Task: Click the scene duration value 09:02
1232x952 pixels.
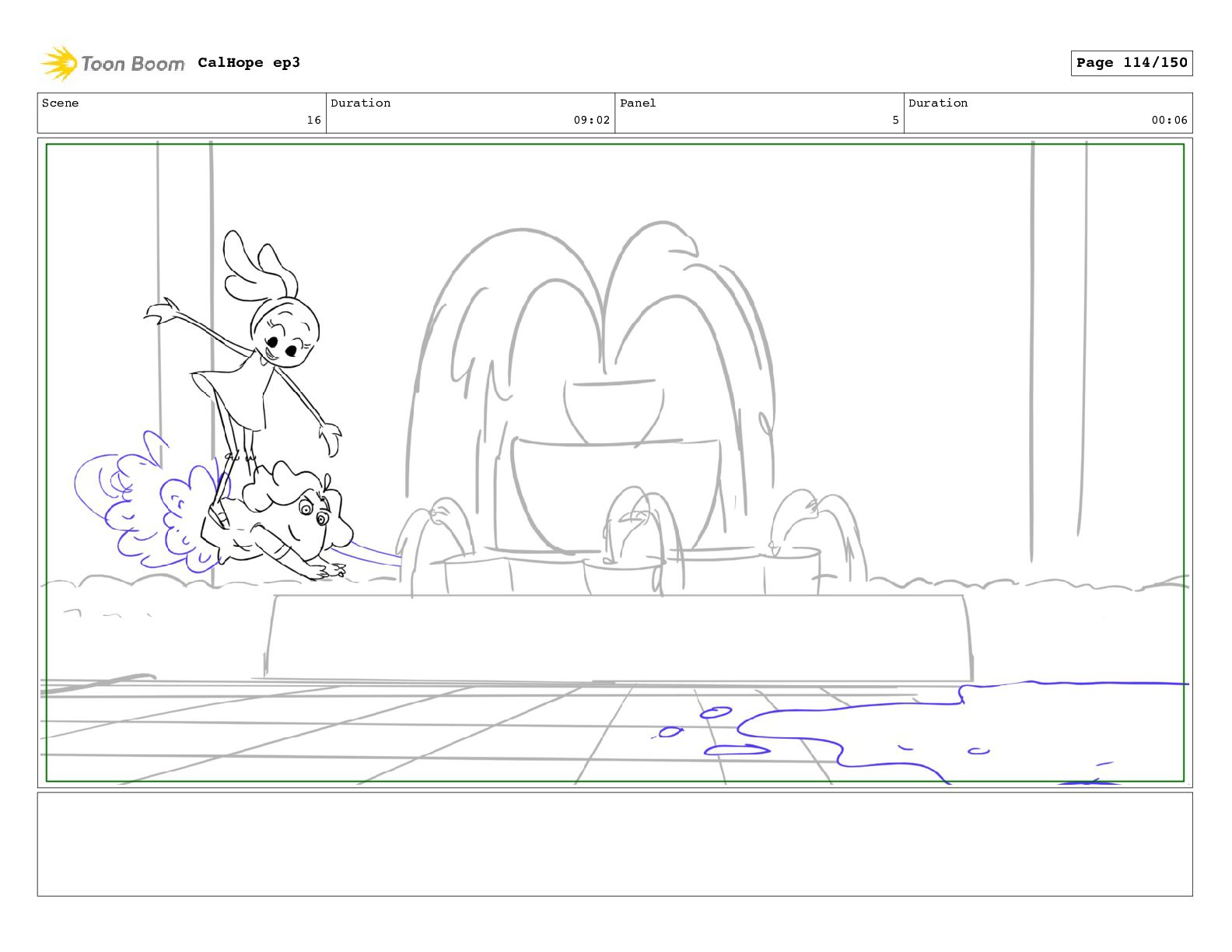Action: pos(592,120)
